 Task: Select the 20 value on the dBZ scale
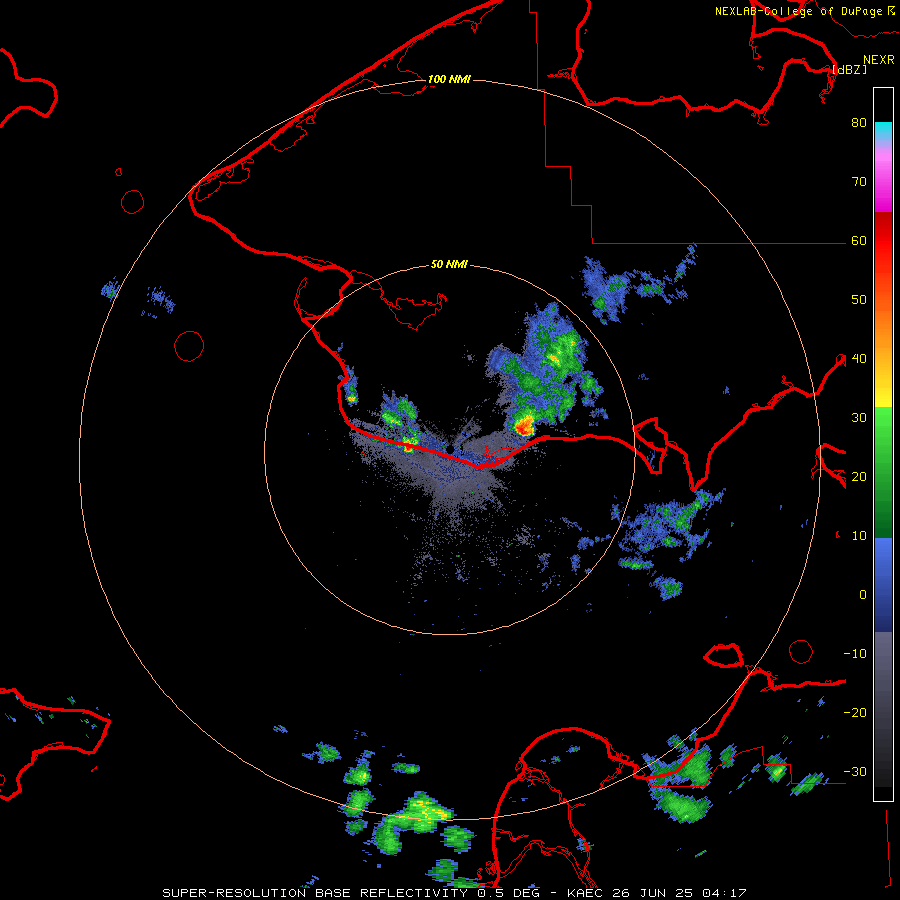(x=859, y=477)
